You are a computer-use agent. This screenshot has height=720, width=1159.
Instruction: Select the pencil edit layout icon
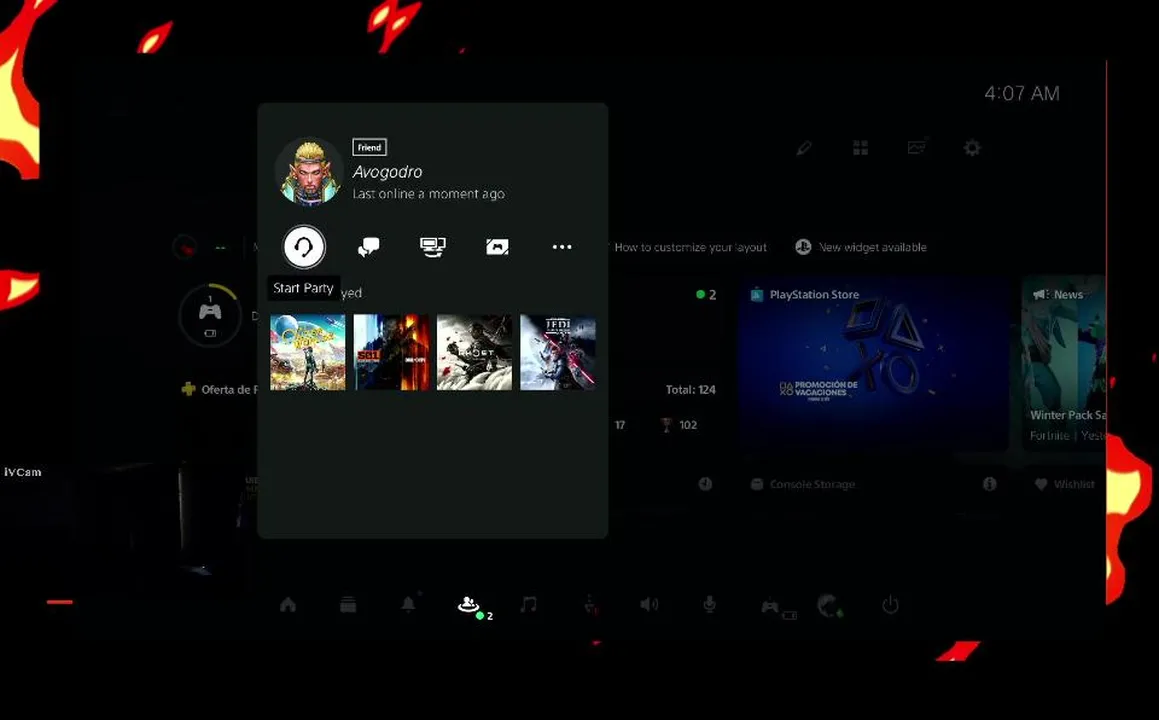point(804,149)
